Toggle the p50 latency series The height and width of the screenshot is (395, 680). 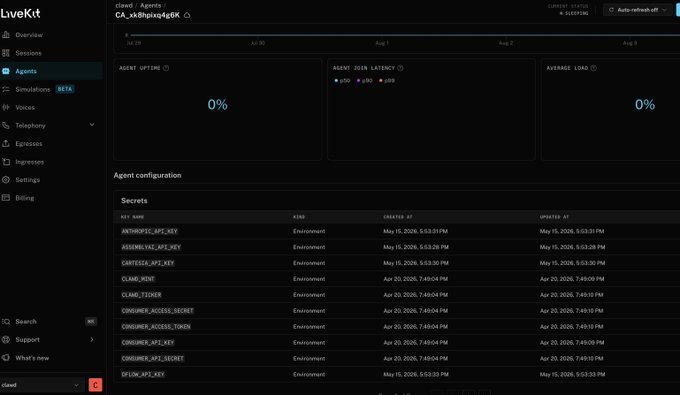click(x=342, y=81)
